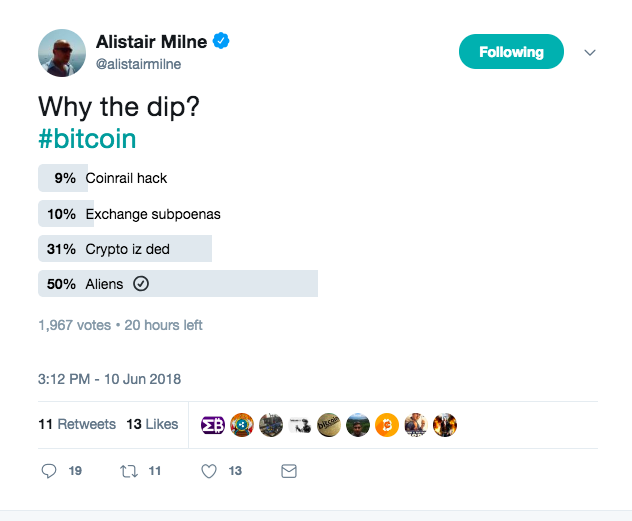This screenshot has height=521, width=632.
Task: Open Alistair Milne's profile photo
Action: [x=62, y=52]
